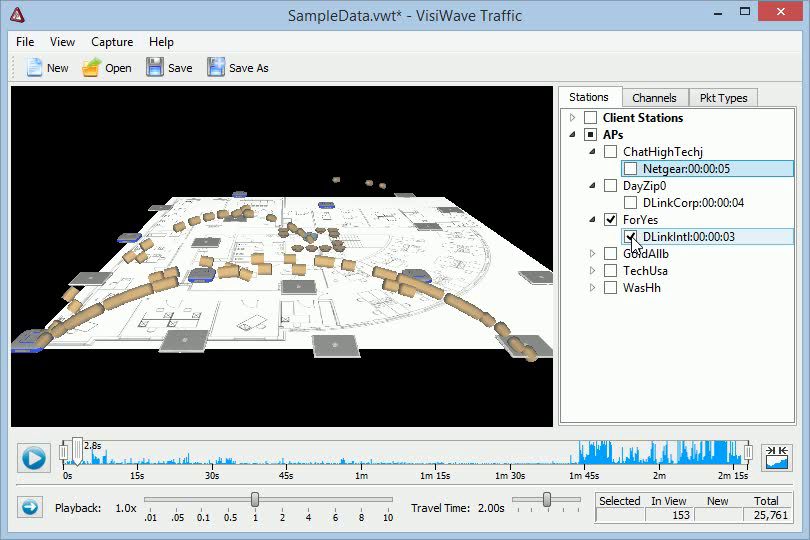
Task: Click the 3D floor plan view
Action: [x=282, y=256]
